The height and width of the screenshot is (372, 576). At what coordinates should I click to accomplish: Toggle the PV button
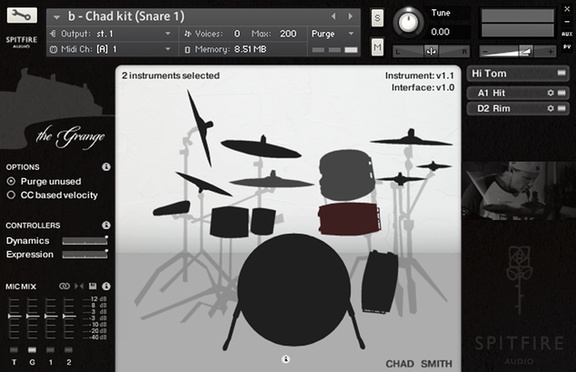tap(567, 47)
